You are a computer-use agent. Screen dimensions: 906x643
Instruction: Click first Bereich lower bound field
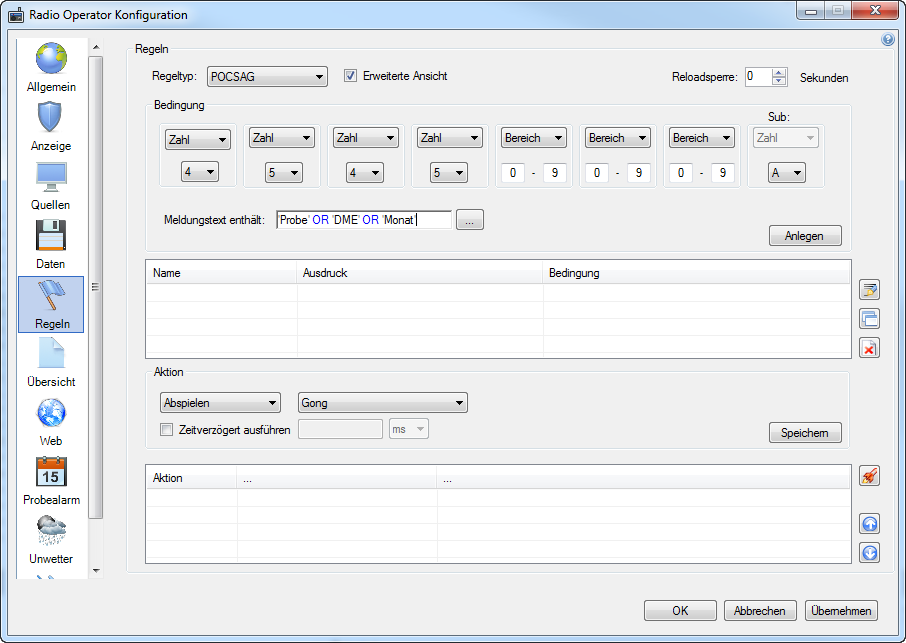(513, 173)
